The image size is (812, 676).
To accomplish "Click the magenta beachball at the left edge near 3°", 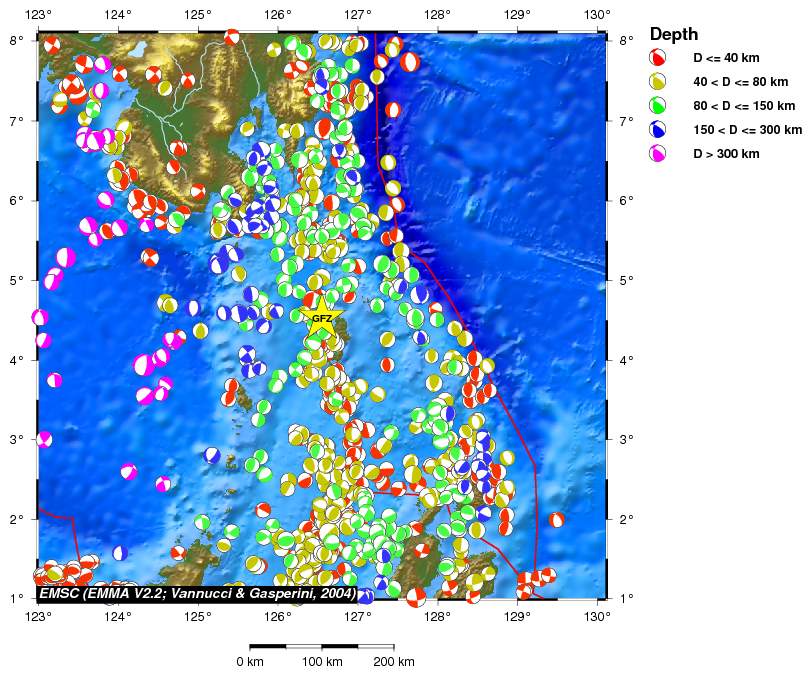I will click(x=44, y=439).
